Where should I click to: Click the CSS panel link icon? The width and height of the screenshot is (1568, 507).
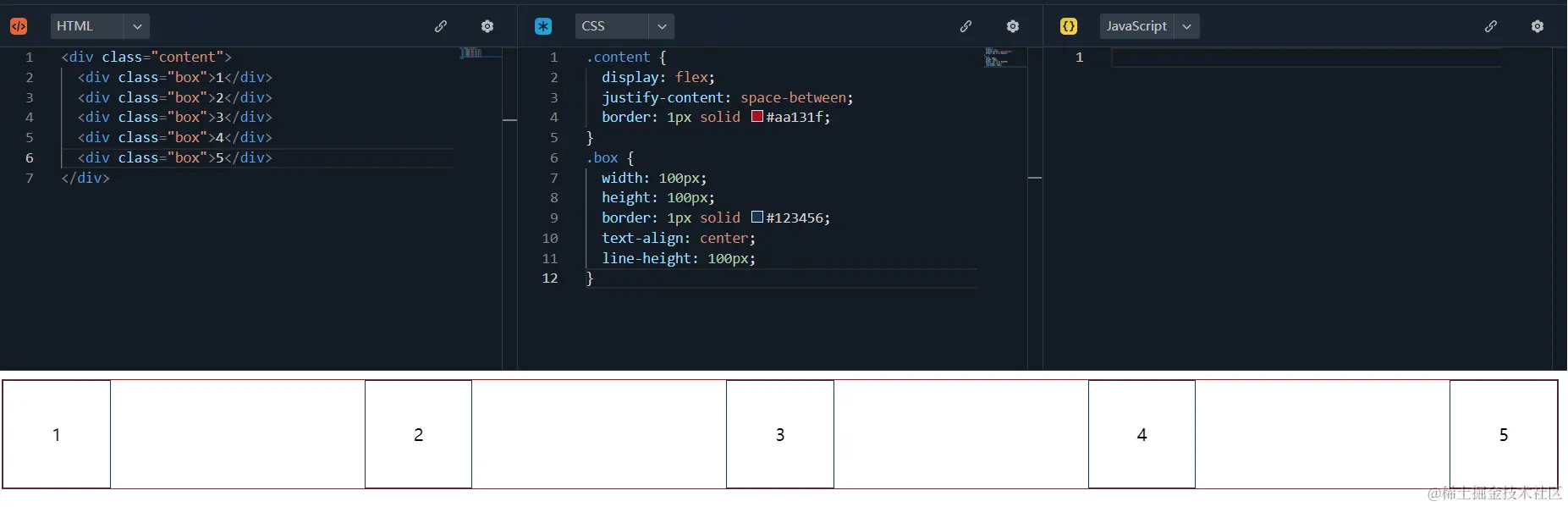tap(966, 26)
